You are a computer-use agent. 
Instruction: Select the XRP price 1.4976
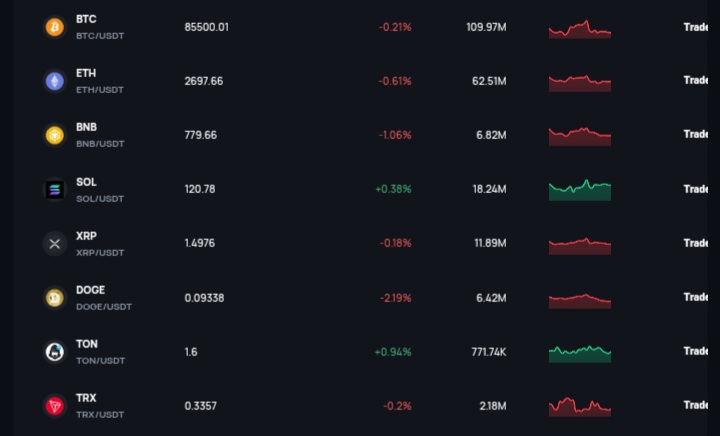pyautogui.click(x=200, y=243)
